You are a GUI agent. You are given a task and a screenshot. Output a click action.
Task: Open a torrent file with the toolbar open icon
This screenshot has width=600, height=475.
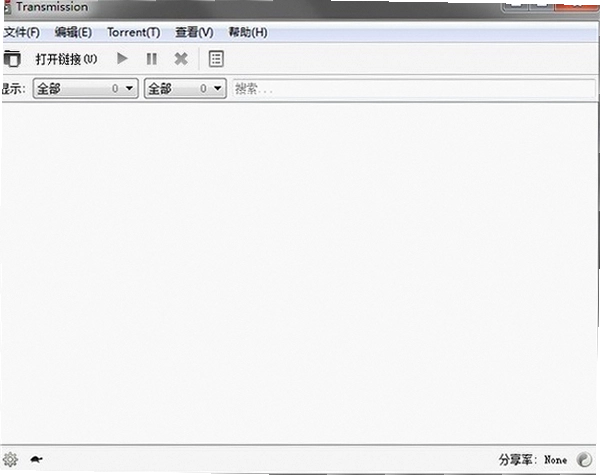(12, 59)
